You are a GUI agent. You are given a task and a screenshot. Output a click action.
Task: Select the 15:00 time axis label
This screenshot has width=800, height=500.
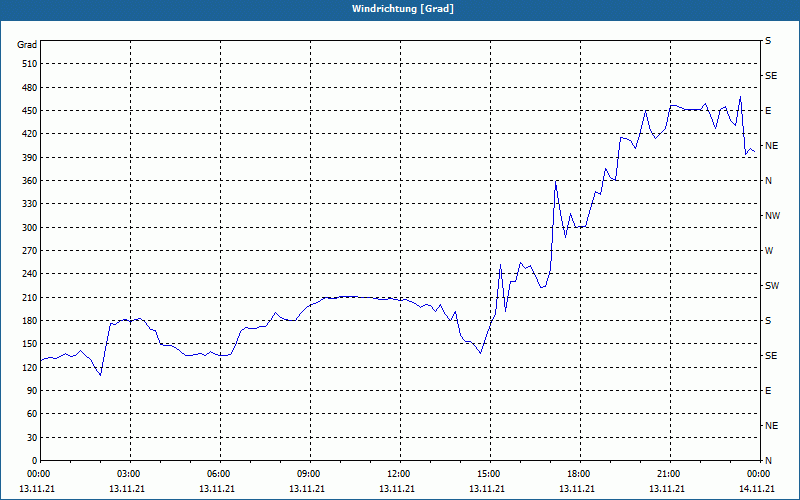(489, 473)
